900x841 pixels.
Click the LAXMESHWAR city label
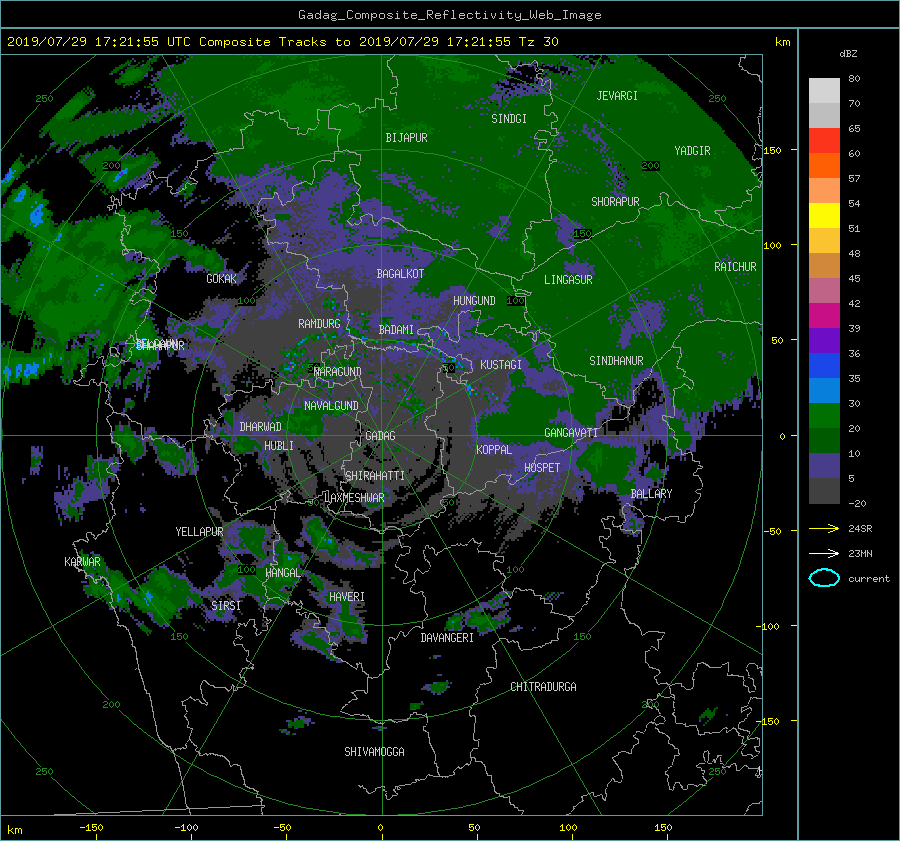[354, 498]
